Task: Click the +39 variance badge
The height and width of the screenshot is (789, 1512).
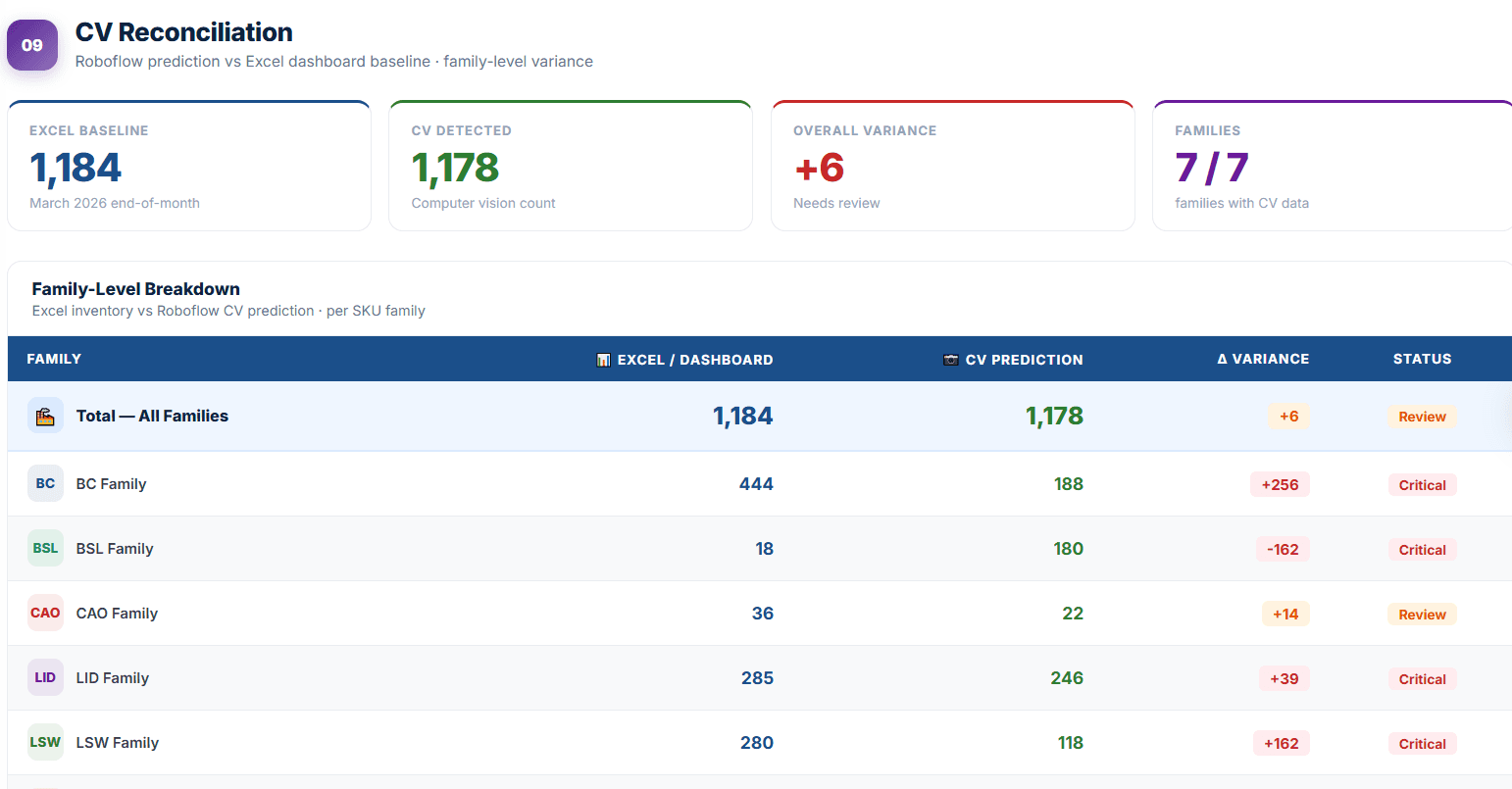Action: pos(1285,679)
